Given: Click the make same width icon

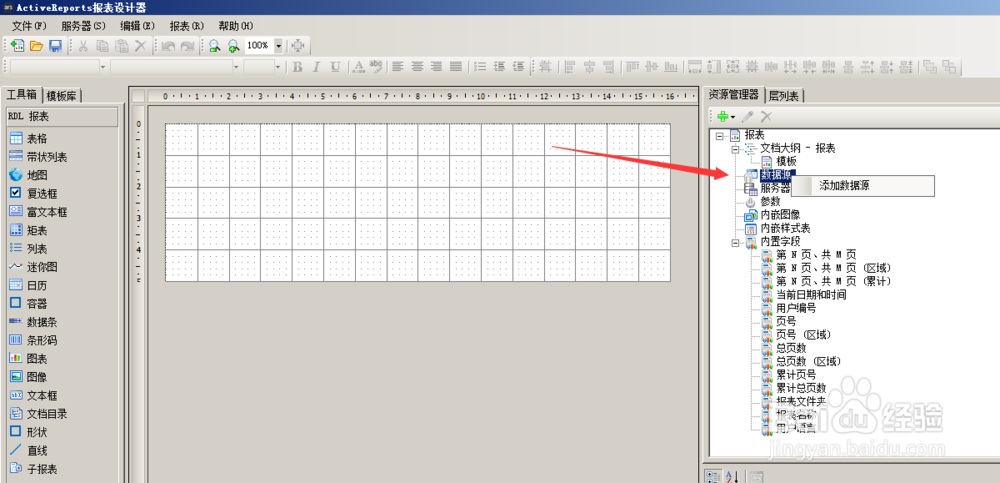Looking at the screenshot, I should tap(695, 66).
